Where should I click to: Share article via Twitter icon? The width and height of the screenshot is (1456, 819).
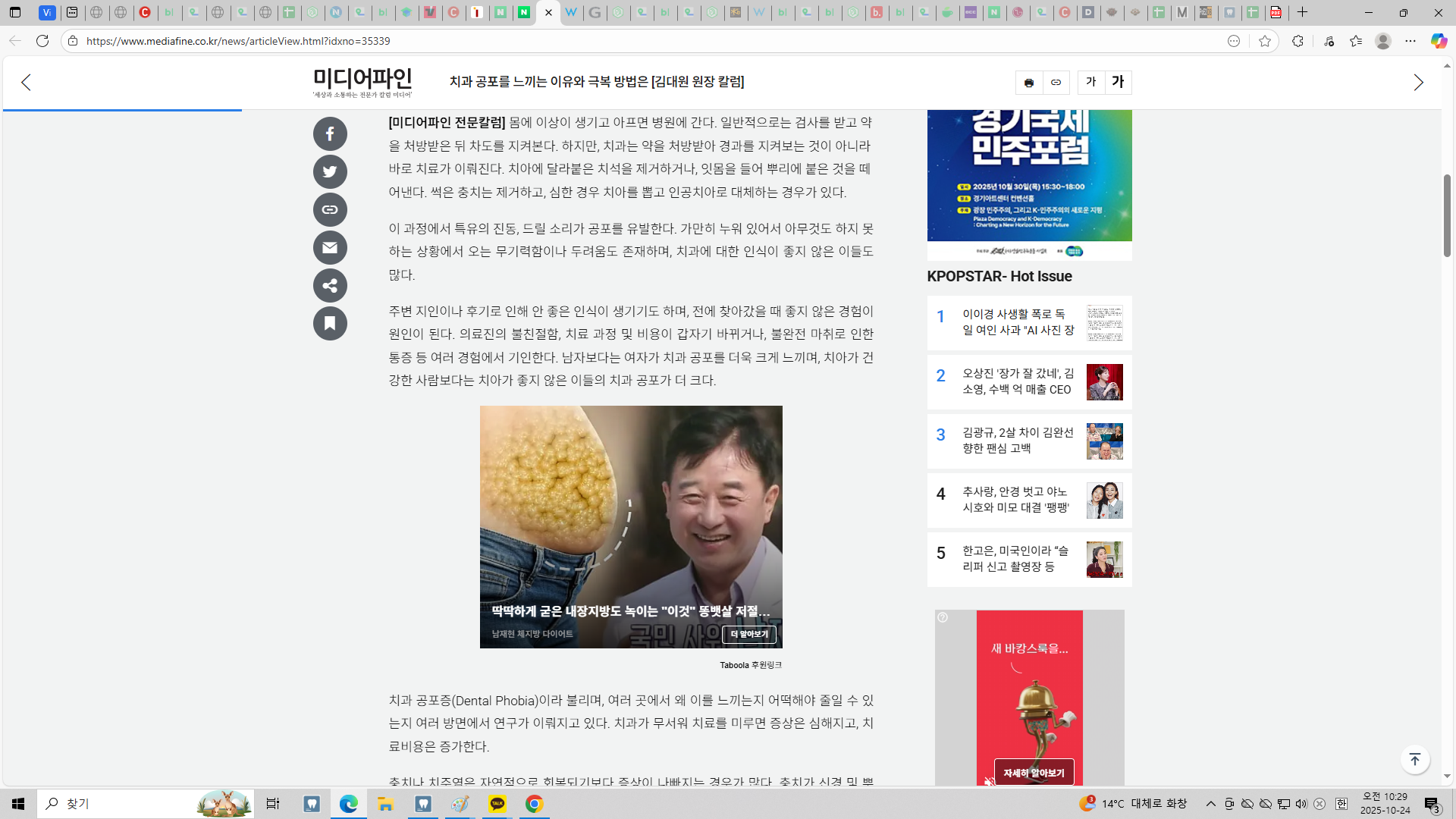point(330,172)
